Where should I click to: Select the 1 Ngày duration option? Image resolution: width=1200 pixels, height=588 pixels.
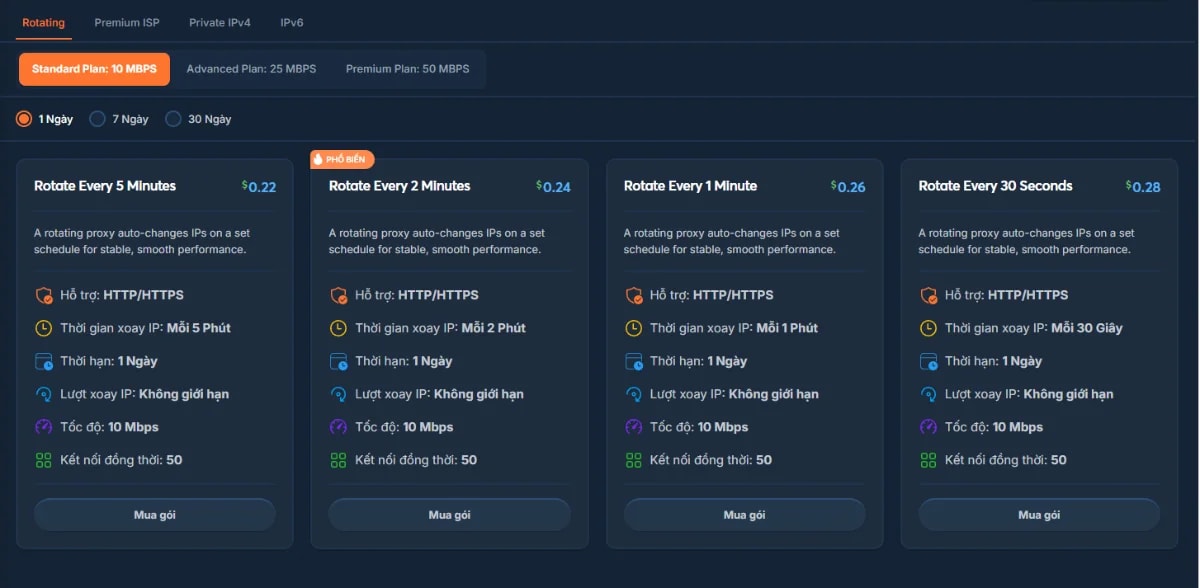click(x=24, y=118)
